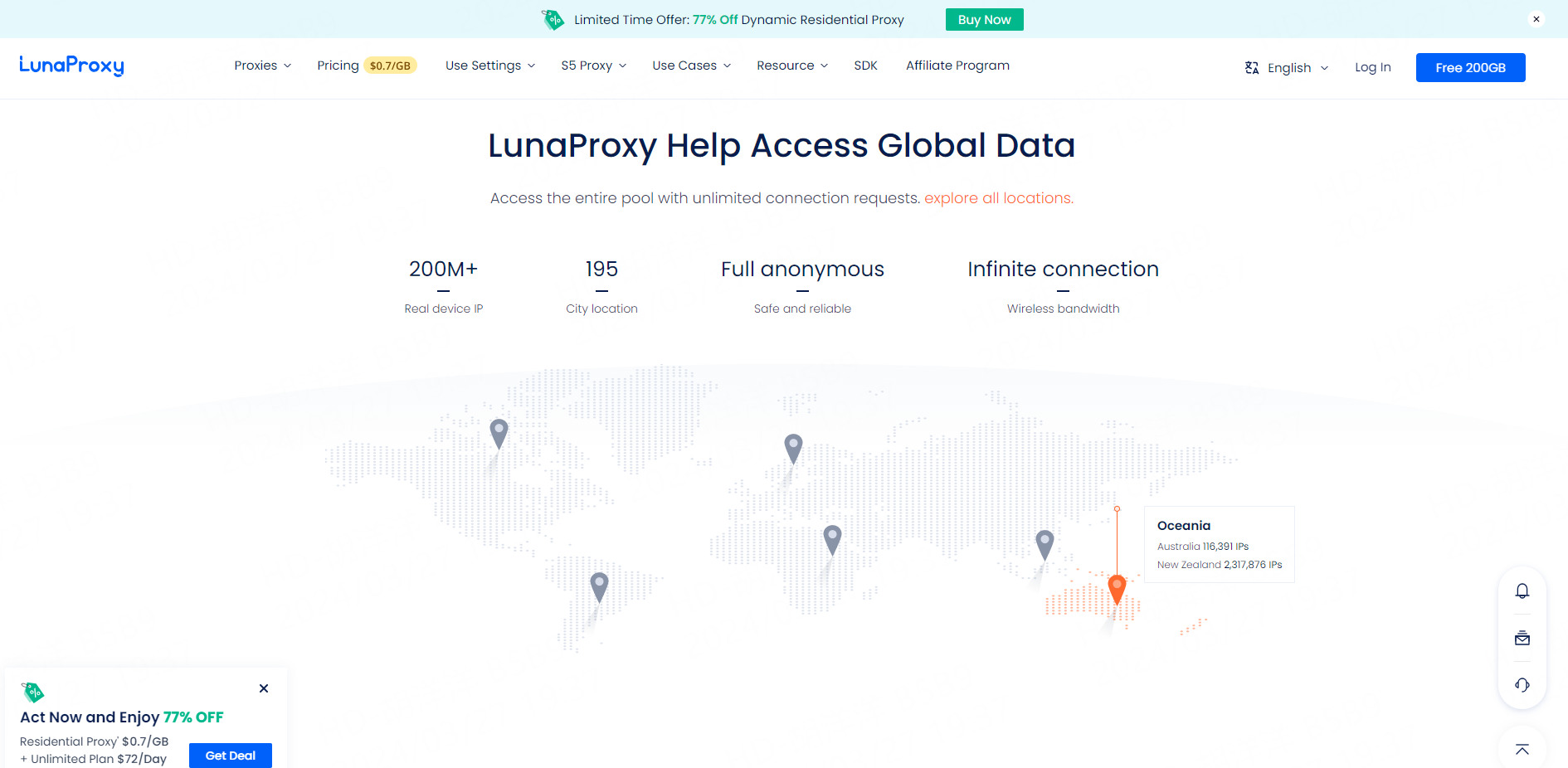Click the Get Deal button

[x=231, y=756]
